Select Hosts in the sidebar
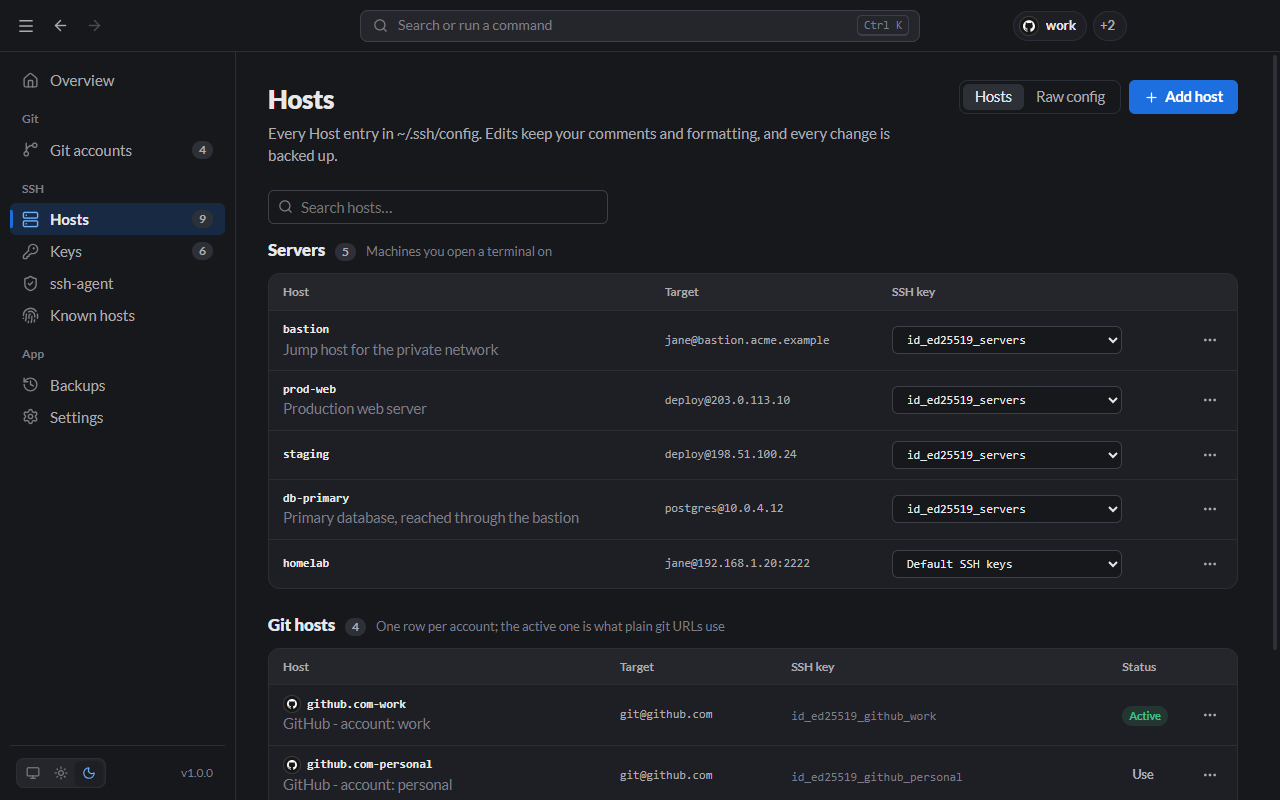1280x800 pixels. tap(117, 220)
